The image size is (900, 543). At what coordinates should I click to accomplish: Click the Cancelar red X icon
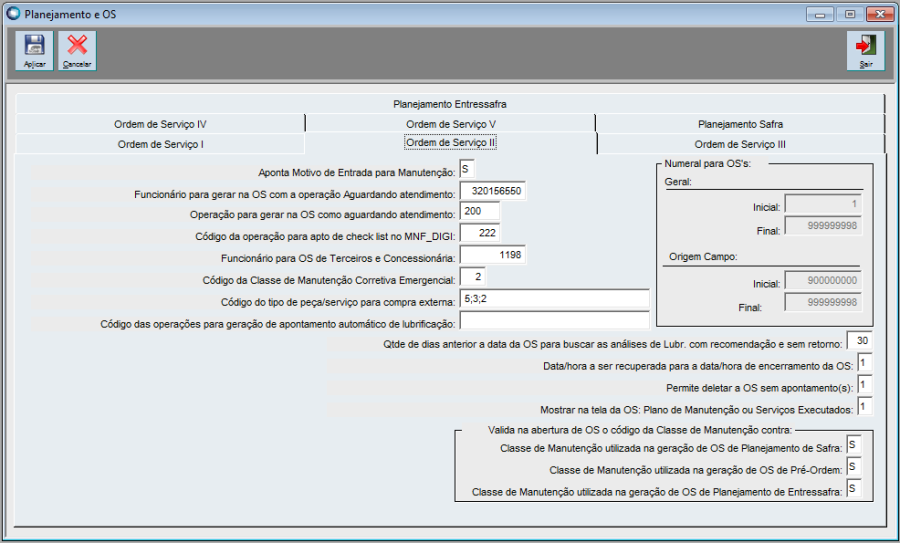pos(77,51)
